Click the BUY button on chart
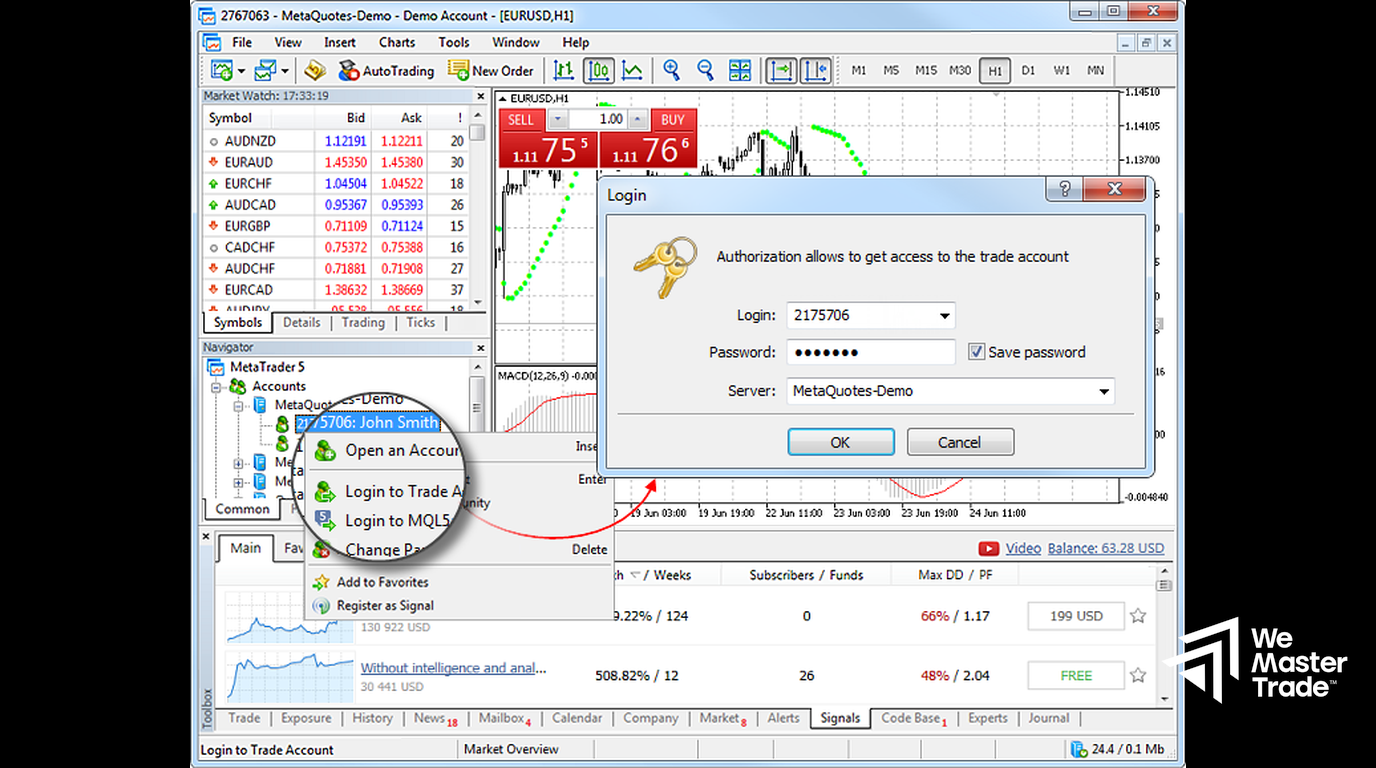The height and width of the screenshot is (768, 1376). coord(673,120)
